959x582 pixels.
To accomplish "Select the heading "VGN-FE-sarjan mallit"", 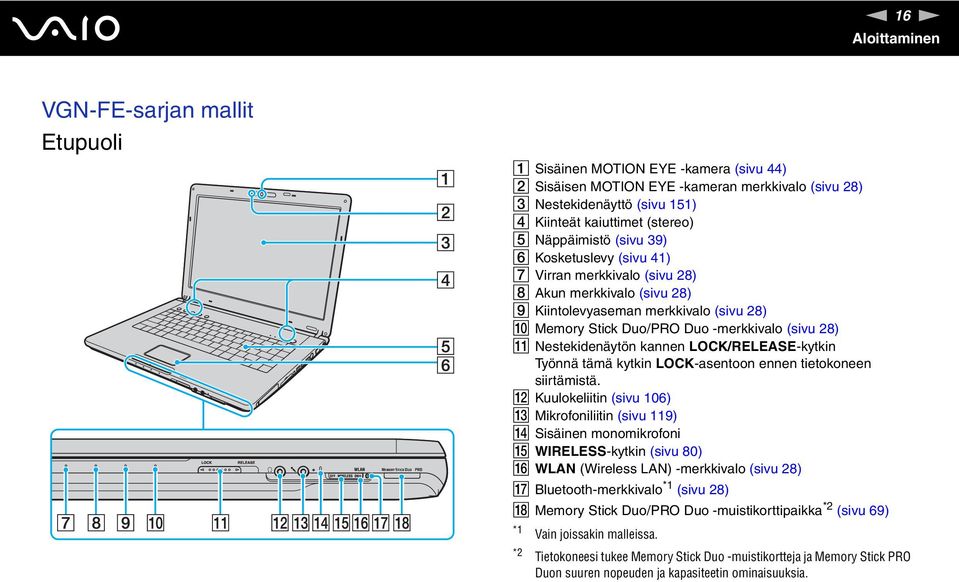I will point(147,111).
